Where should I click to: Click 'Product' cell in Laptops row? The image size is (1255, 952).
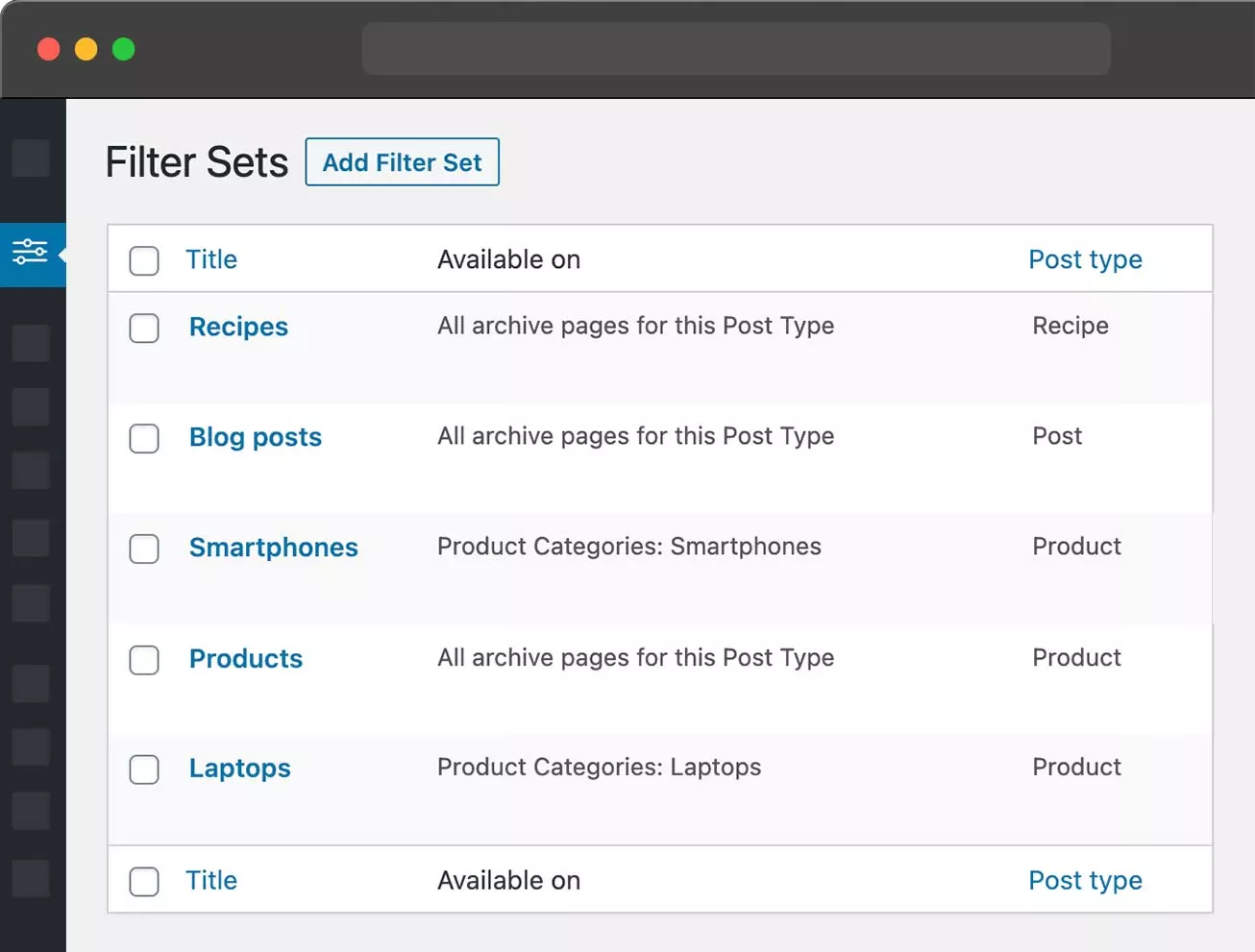pos(1077,768)
